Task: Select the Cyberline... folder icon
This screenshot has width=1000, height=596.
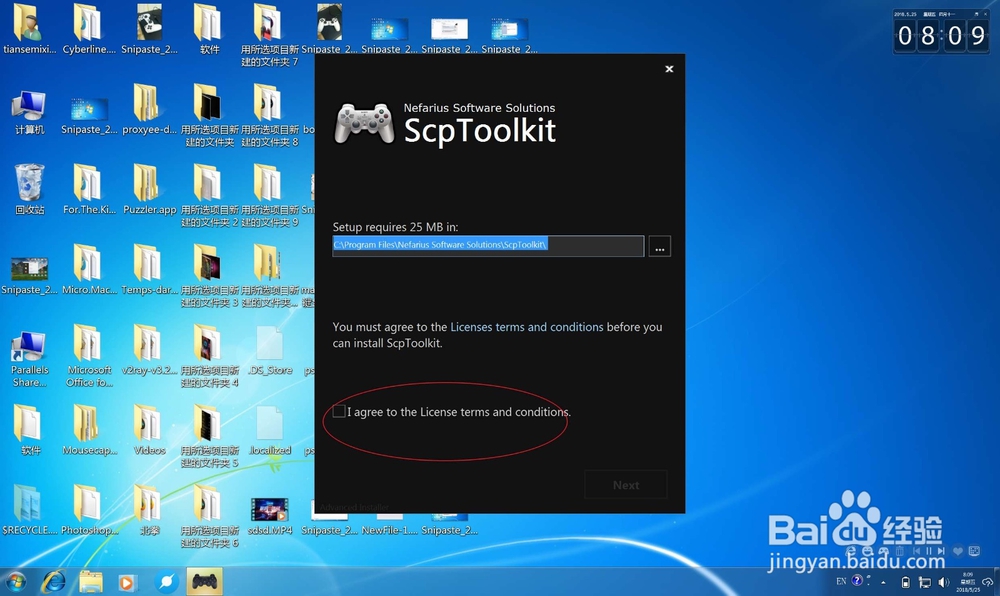Action: pyautogui.click(x=89, y=30)
